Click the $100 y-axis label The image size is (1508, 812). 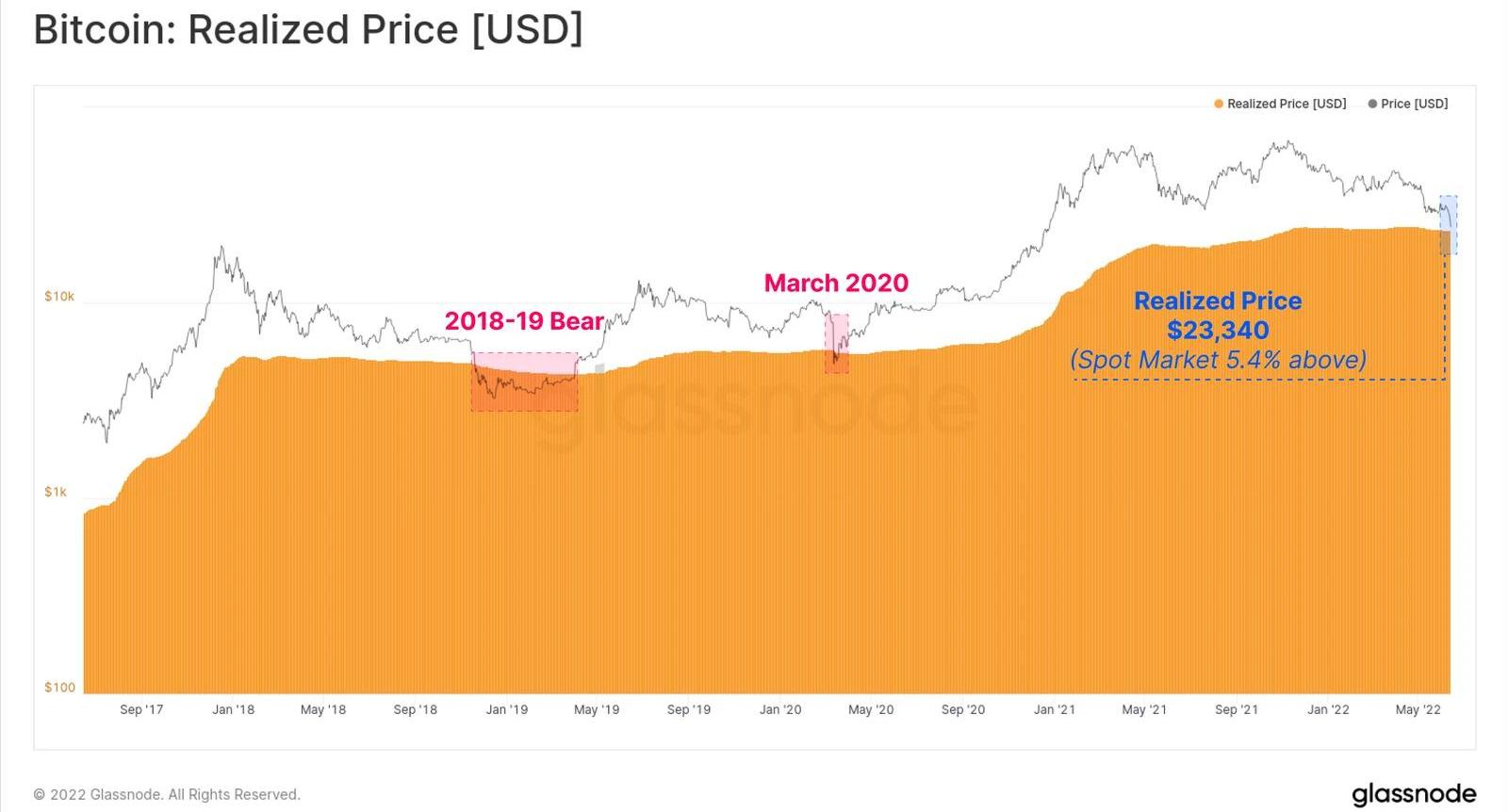point(59,688)
